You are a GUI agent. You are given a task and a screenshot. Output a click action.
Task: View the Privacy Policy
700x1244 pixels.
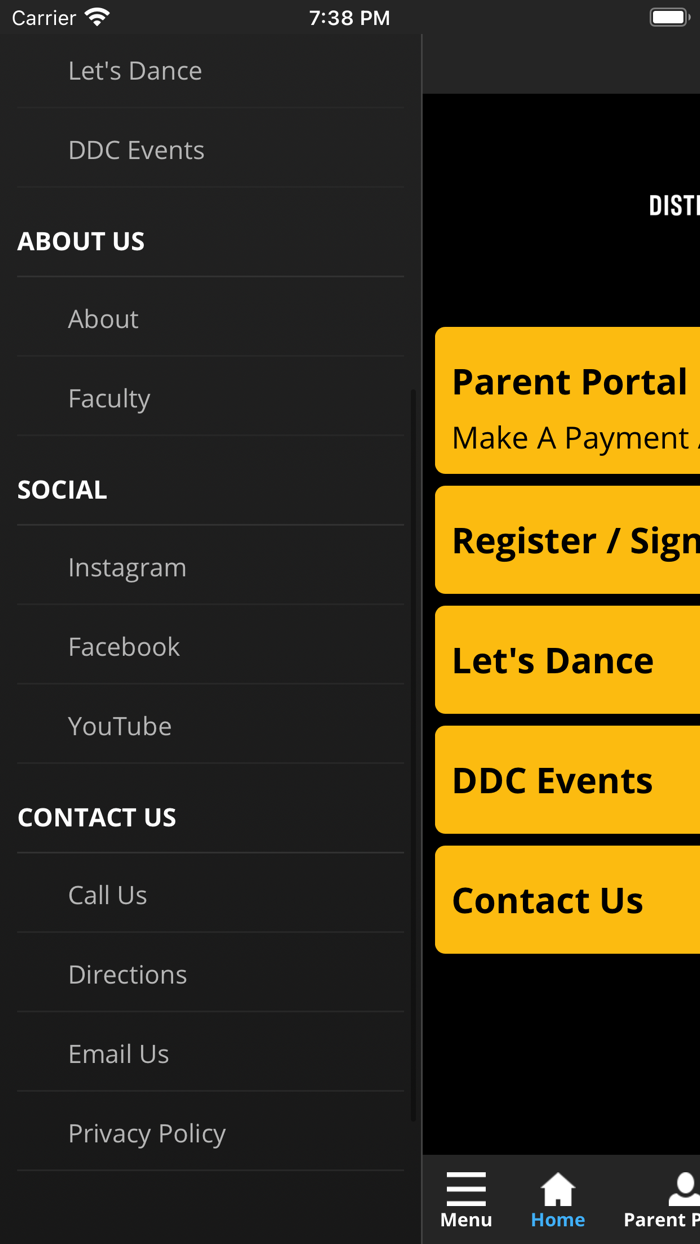pos(147,1133)
